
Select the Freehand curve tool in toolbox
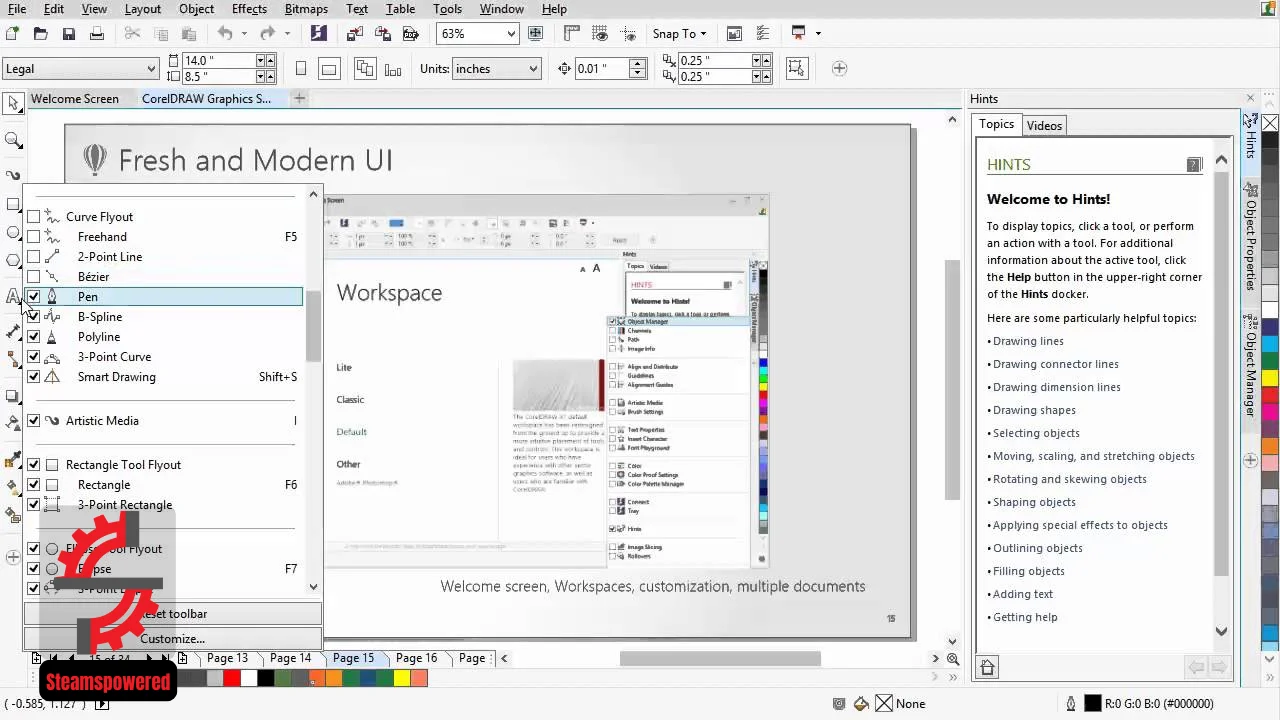tap(13, 175)
